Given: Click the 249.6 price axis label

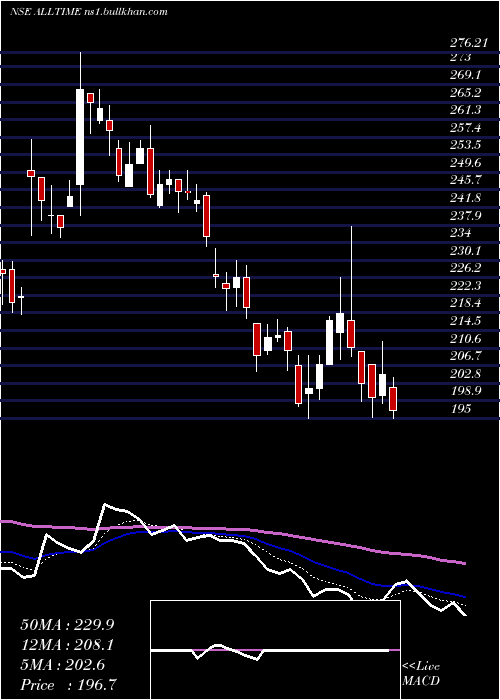Looking at the screenshot, I should pyautogui.click(x=465, y=163).
